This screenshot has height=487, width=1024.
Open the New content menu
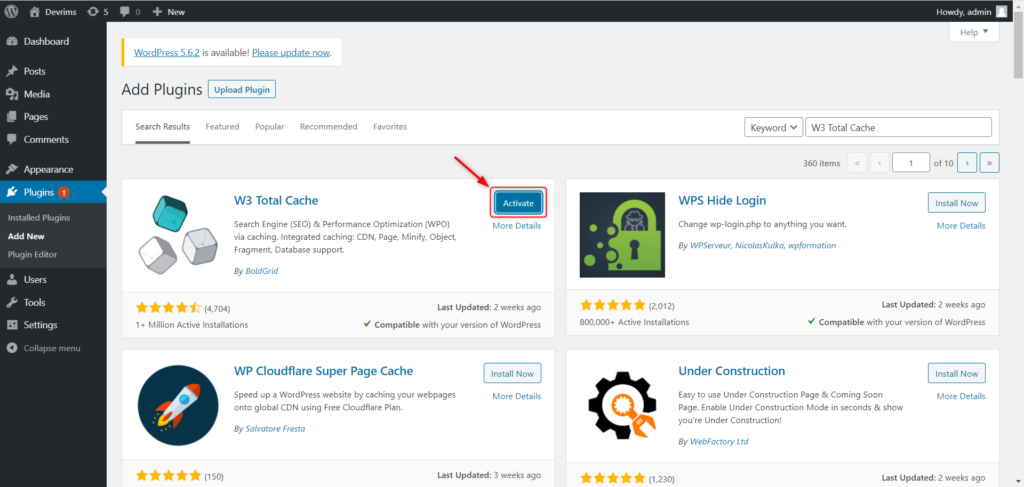point(168,12)
